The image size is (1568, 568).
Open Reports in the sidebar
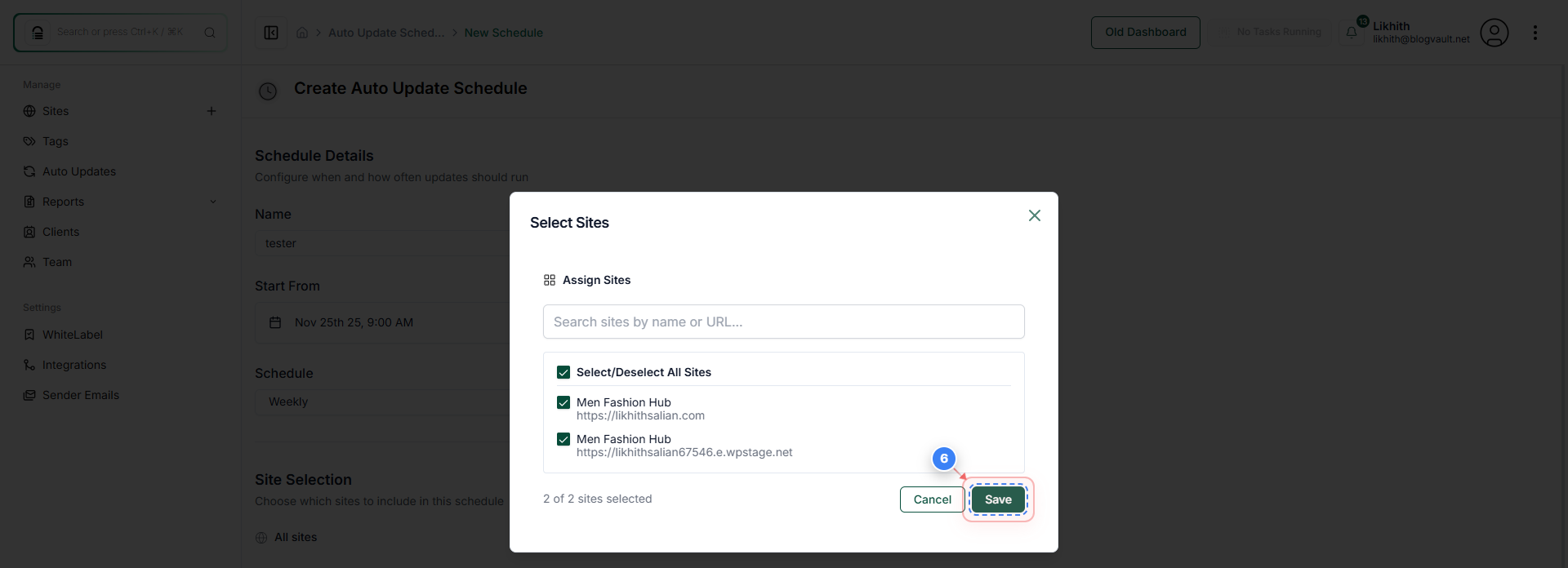(63, 202)
